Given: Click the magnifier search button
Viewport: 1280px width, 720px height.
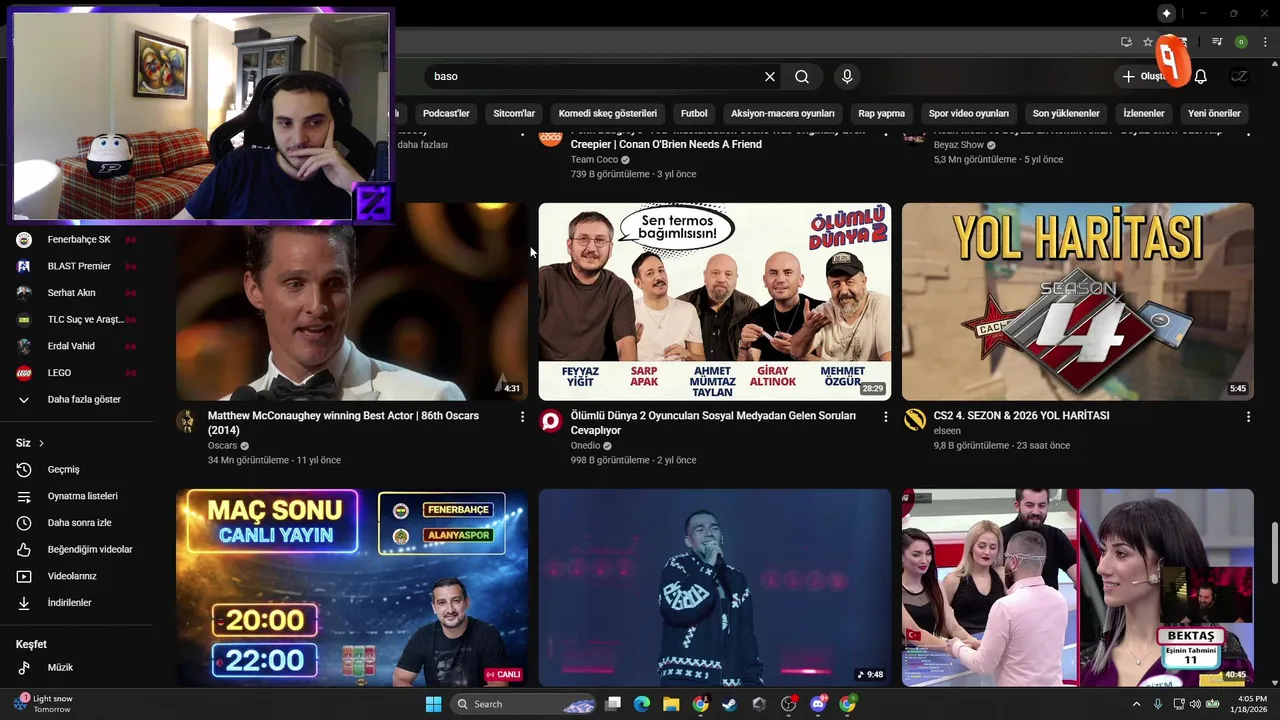Looking at the screenshot, I should (802, 76).
